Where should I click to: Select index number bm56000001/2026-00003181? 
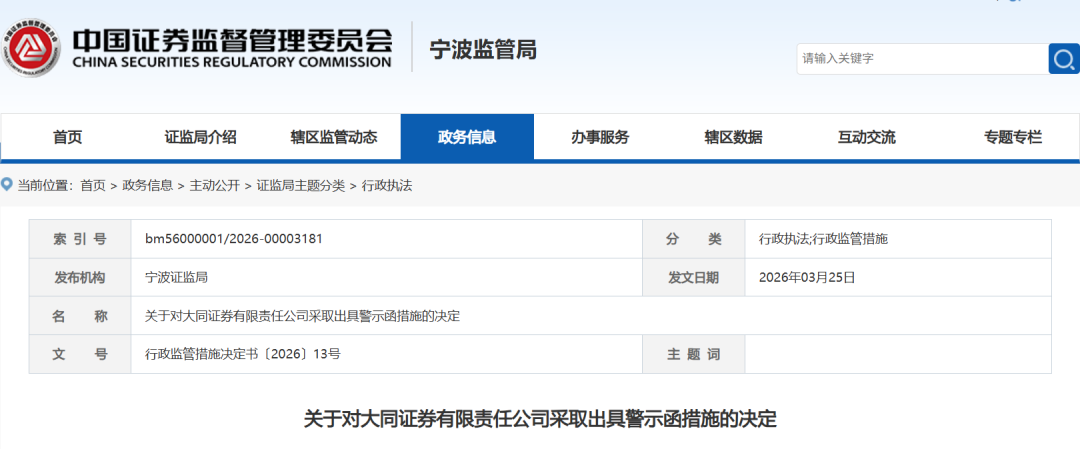(x=233, y=239)
